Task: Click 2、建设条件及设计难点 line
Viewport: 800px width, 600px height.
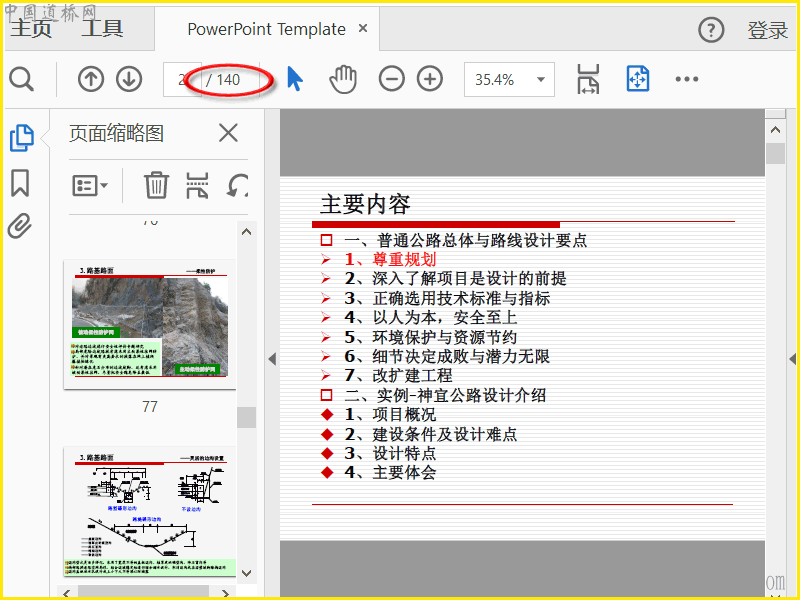Action: point(431,434)
